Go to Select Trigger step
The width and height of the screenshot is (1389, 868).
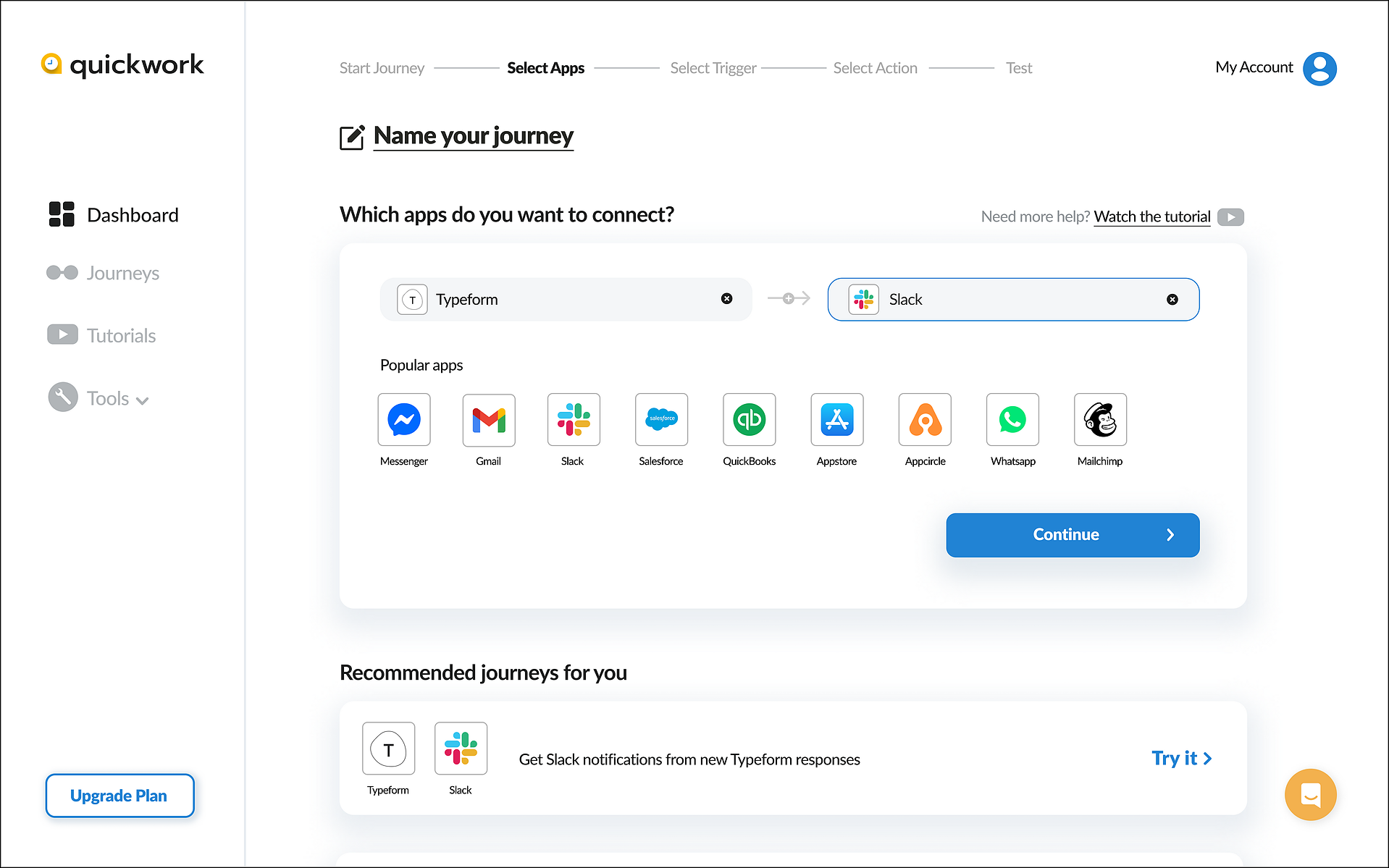713,68
